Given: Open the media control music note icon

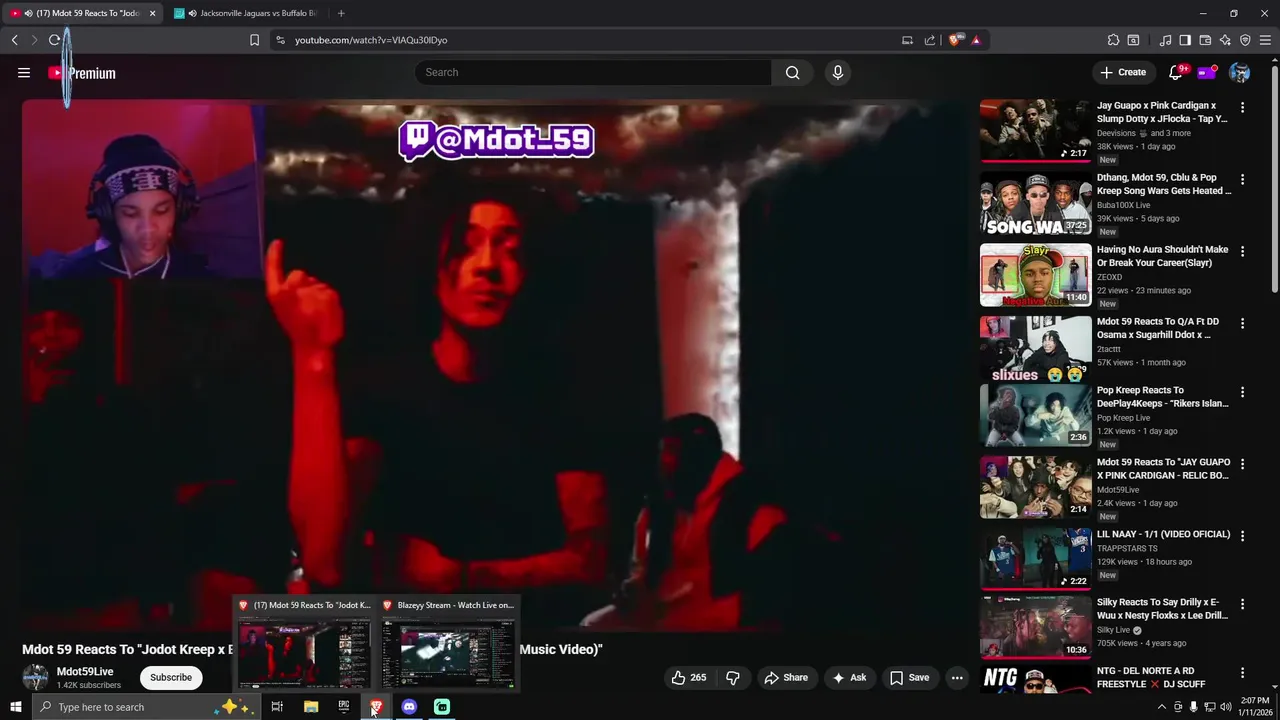Looking at the screenshot, I should tap(1165, 40).
